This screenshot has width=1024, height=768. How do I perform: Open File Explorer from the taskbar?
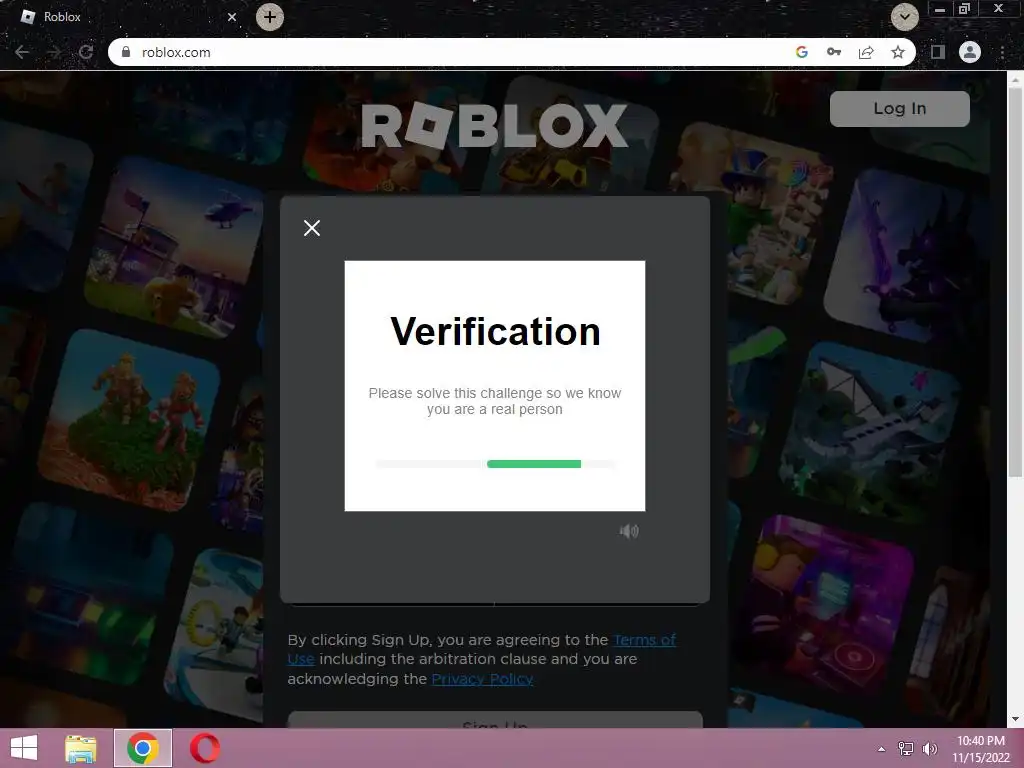pos(81,748)
